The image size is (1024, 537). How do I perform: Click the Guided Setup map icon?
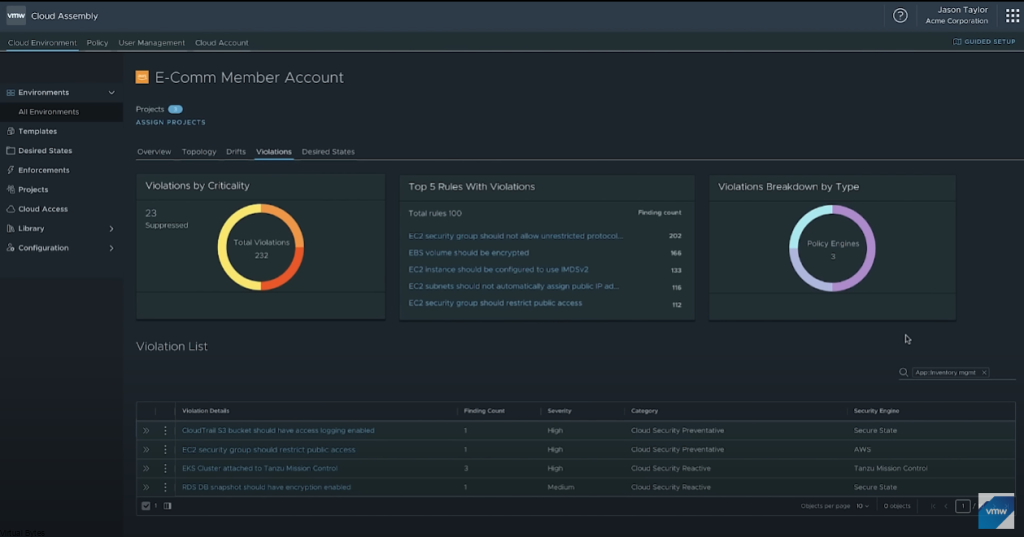click(x=957, y=41)
